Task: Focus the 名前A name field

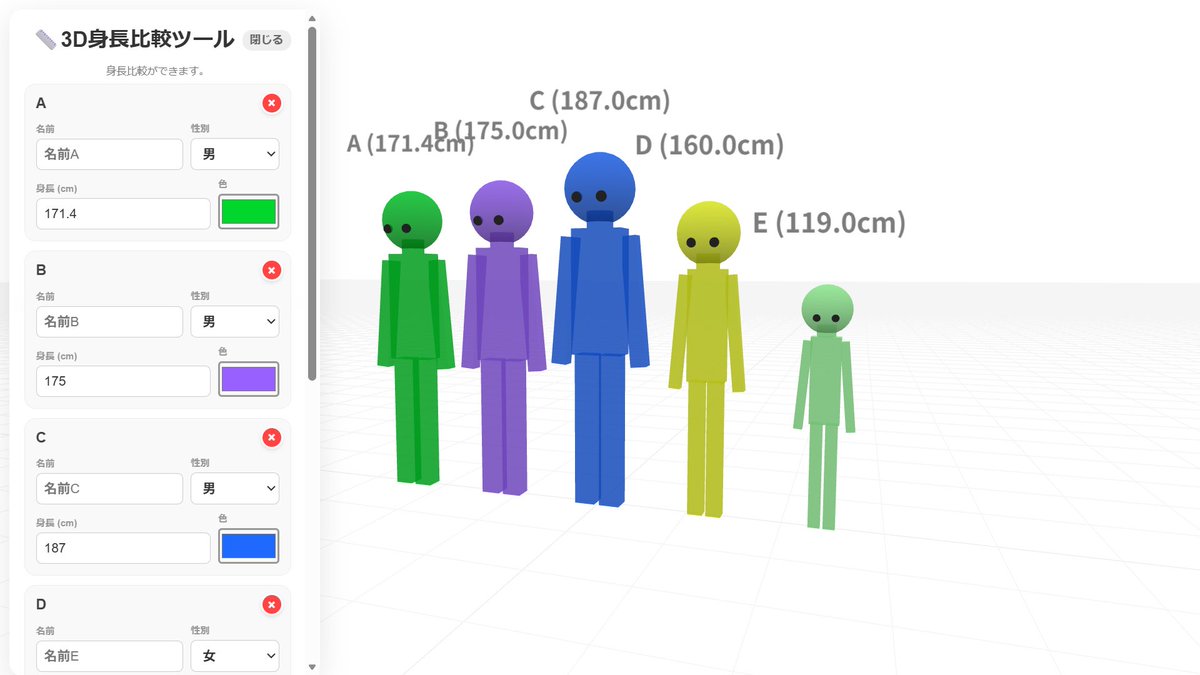Action: [x=110, y=154]
